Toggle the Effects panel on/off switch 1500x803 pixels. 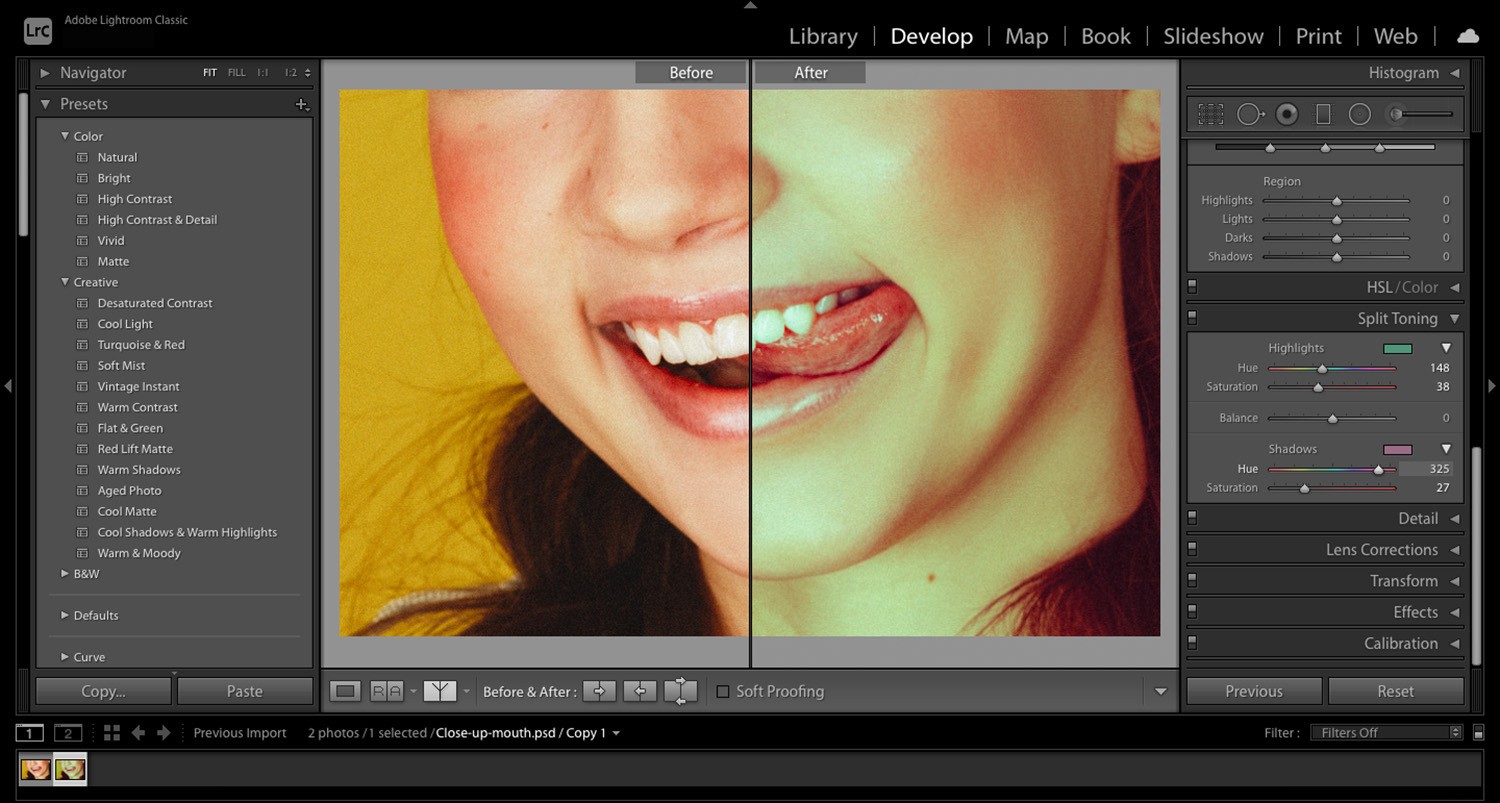click(1191, 611)
